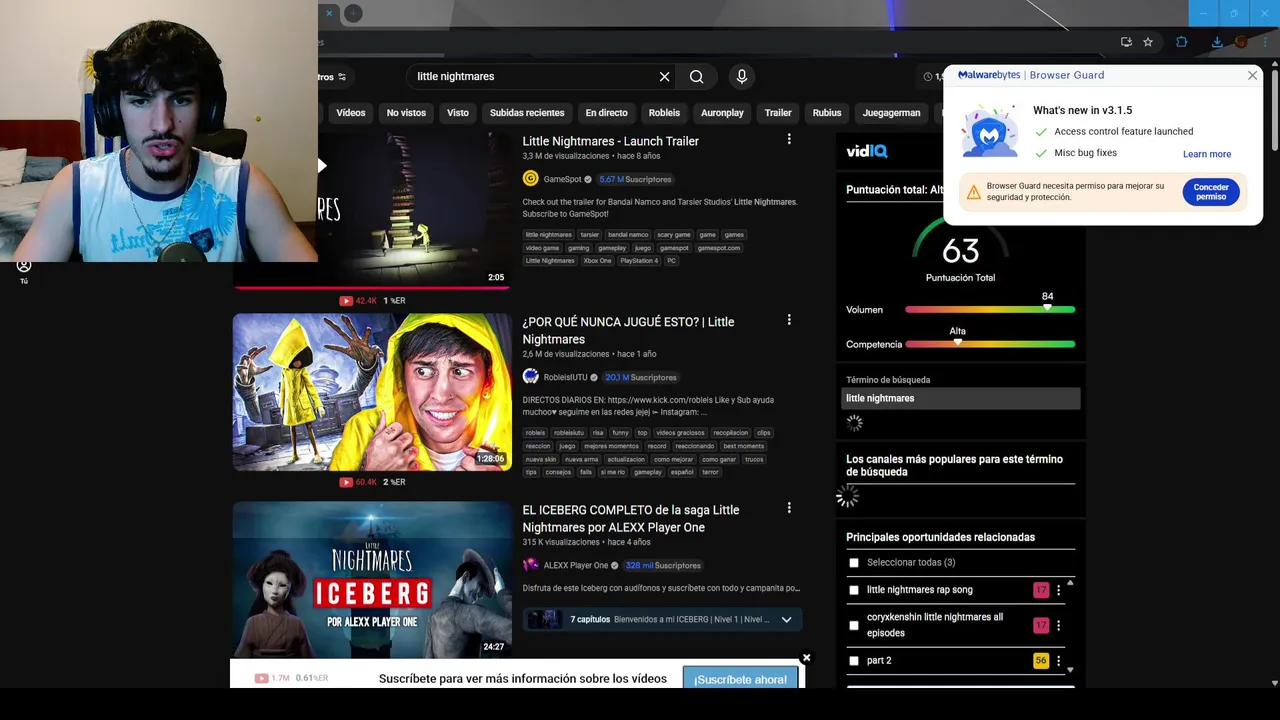Open the browser three-dot menu
1280x720 pixels.
point(1264,42)
